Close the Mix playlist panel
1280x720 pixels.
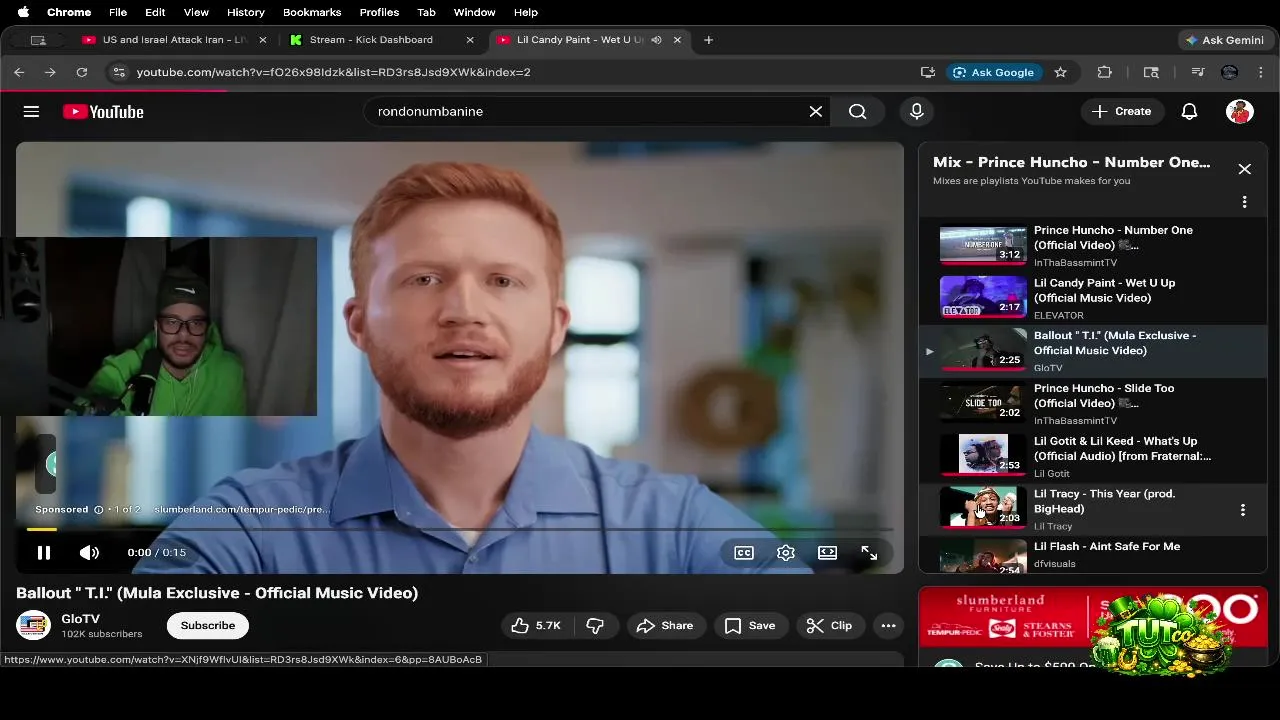[x=1245, y=169]
